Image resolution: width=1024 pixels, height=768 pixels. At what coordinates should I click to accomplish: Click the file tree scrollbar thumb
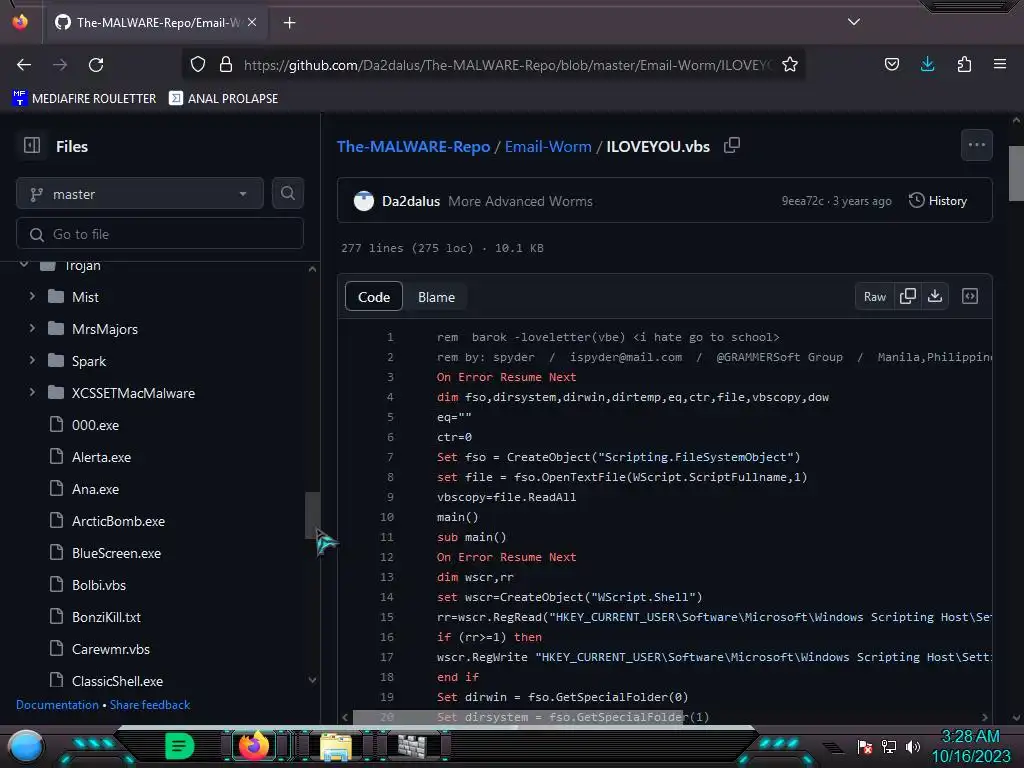point(312,515)
